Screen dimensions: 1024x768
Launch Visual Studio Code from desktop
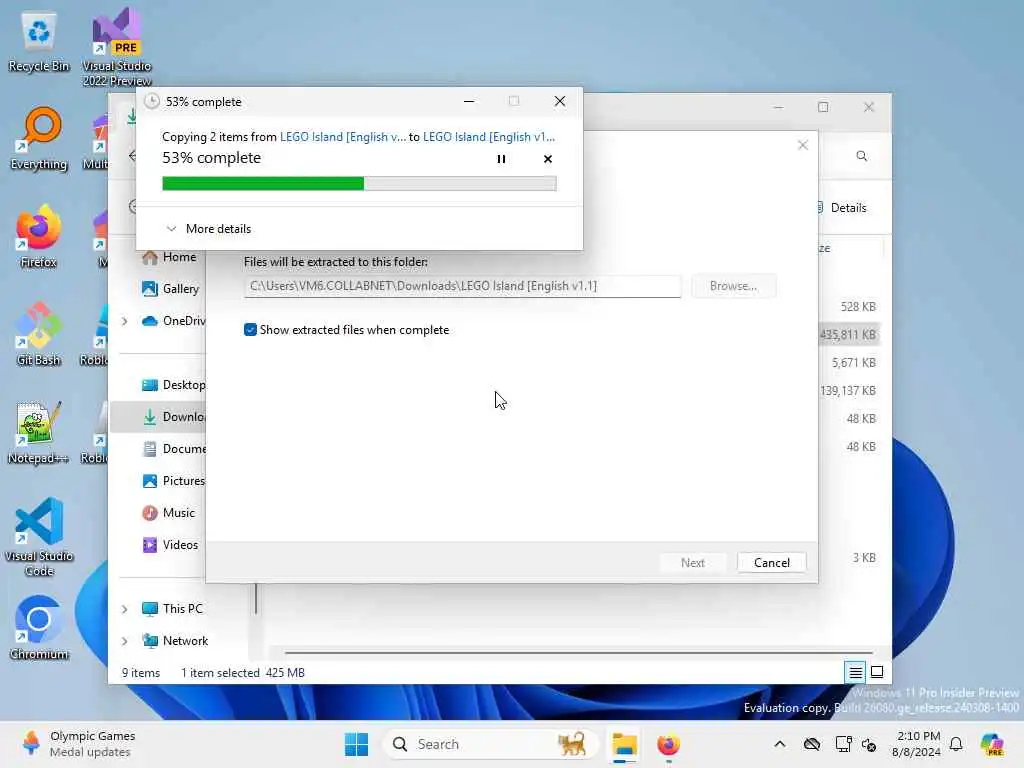coord(39,537)
